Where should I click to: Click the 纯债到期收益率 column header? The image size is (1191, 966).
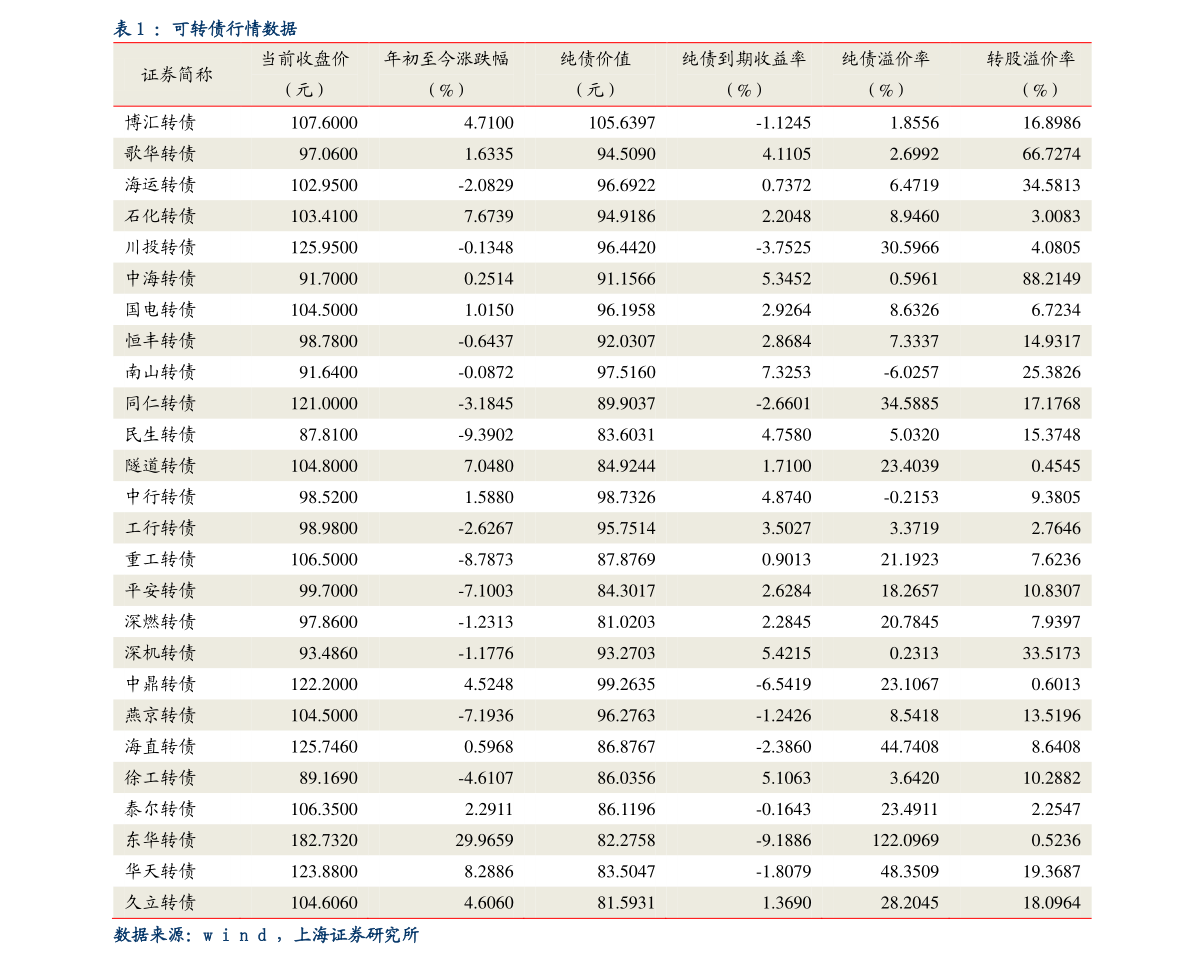point(744,59)
